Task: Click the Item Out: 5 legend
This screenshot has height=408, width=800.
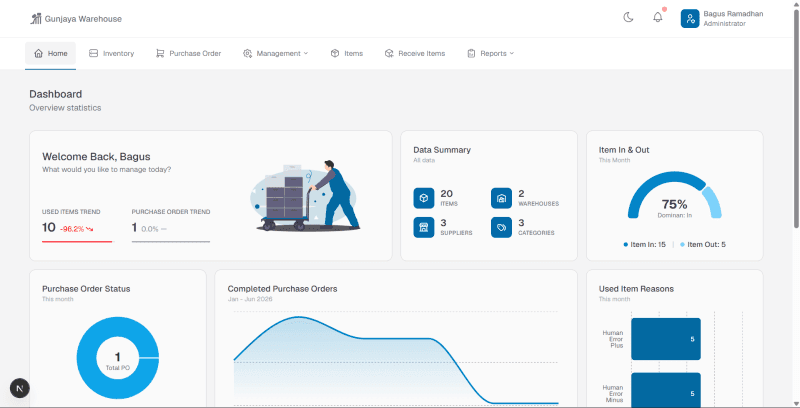Action: tap(703, 244)
